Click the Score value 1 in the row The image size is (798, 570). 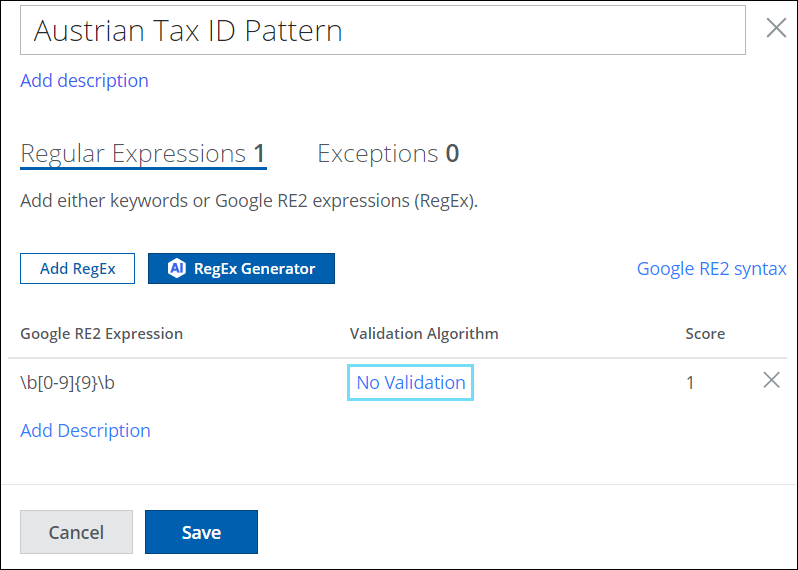690,382
